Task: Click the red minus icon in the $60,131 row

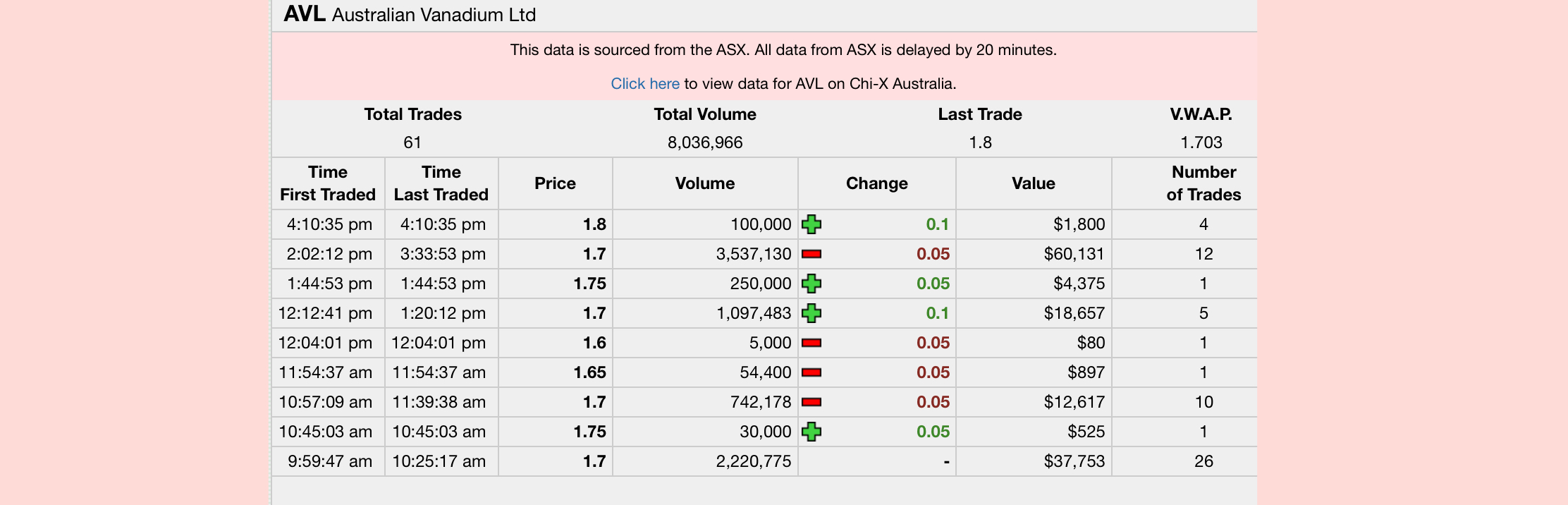Action: point(811,254)
